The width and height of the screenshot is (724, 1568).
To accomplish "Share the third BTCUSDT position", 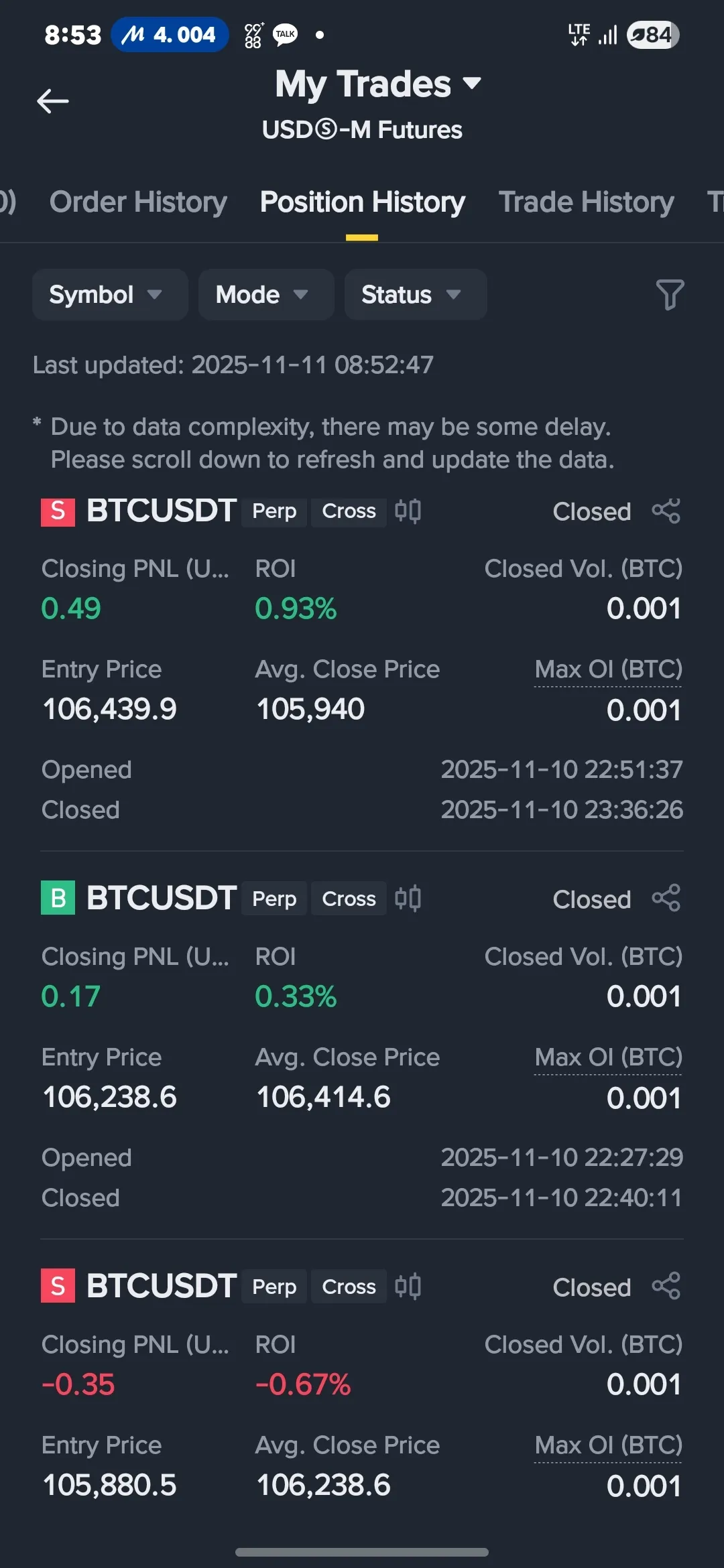I will click(666, 1287).
